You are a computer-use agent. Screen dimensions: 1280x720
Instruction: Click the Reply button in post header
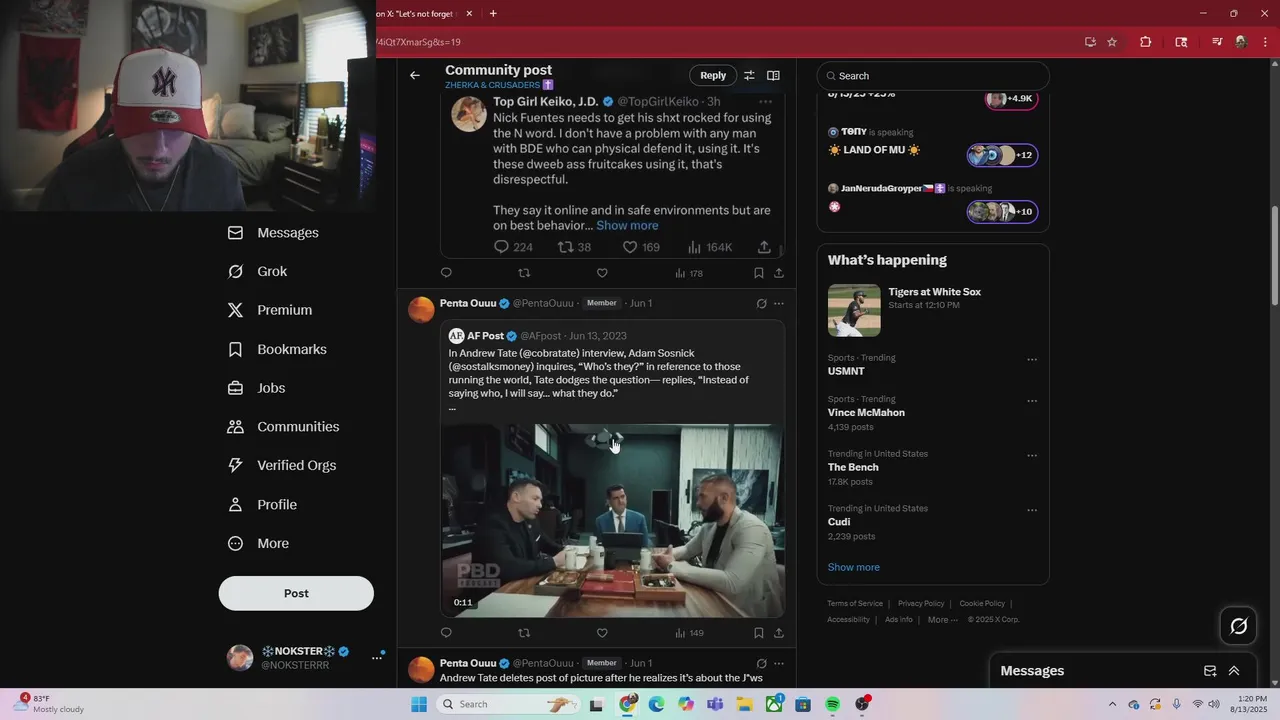click(713, 75)
